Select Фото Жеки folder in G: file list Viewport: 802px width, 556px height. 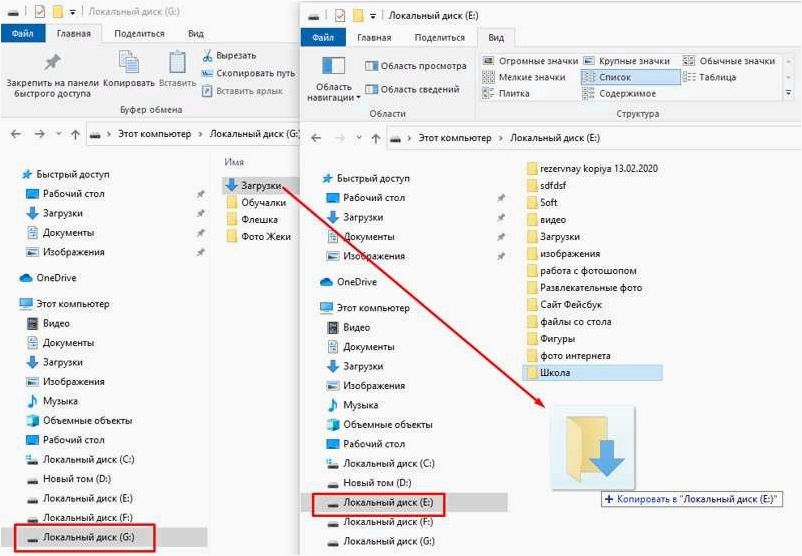click(258, 237)
